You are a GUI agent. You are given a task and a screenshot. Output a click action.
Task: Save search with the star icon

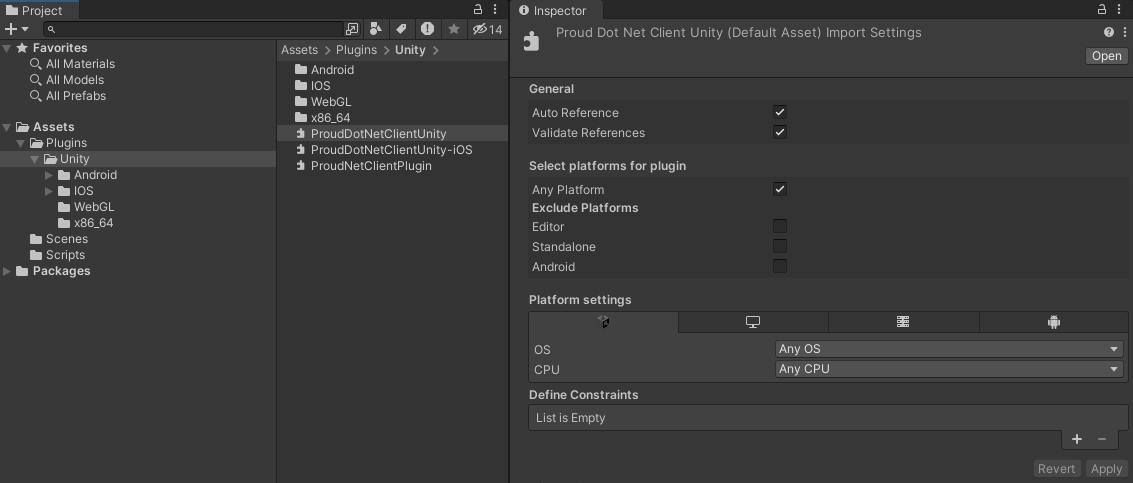(453, 29)
